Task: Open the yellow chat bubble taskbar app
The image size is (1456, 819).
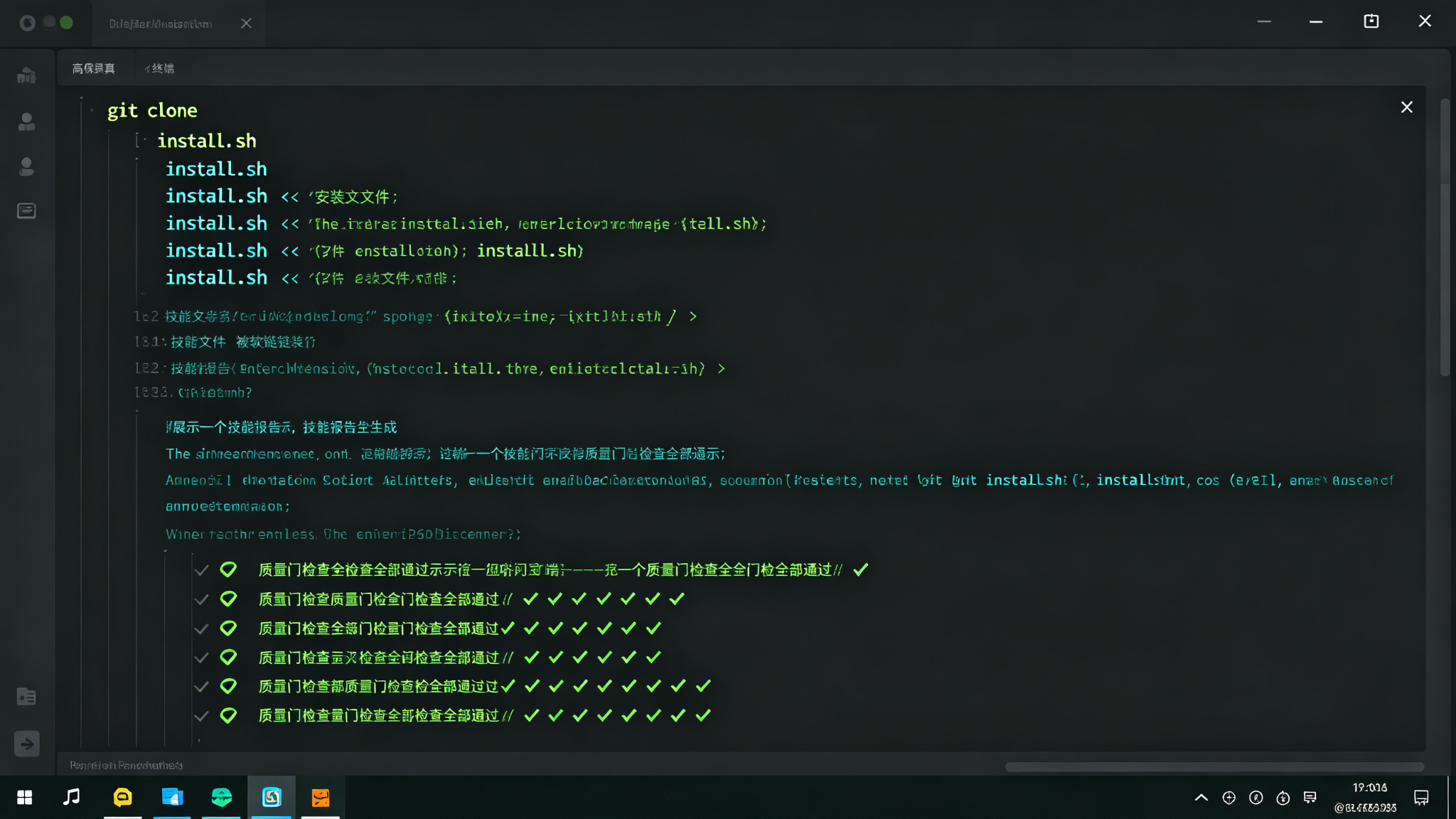Action: pyautogui.click(x=123, y=797)
